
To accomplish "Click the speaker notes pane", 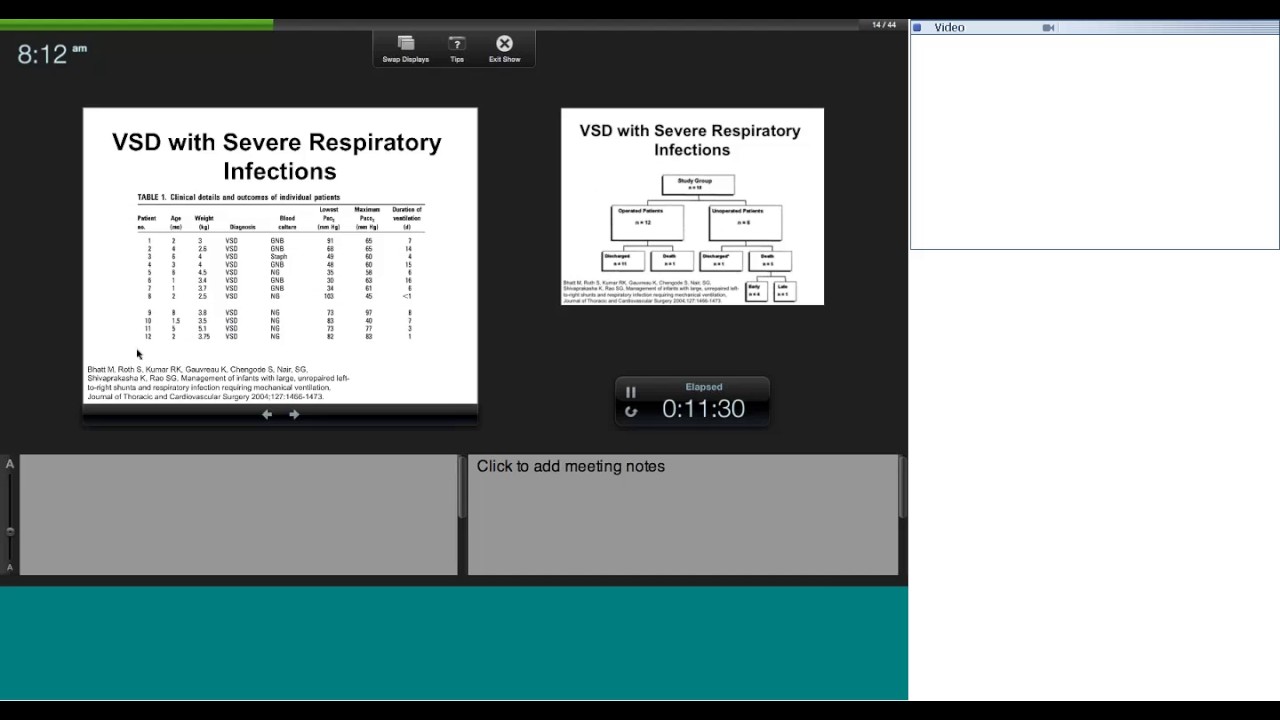I will (x=238, y=515).
